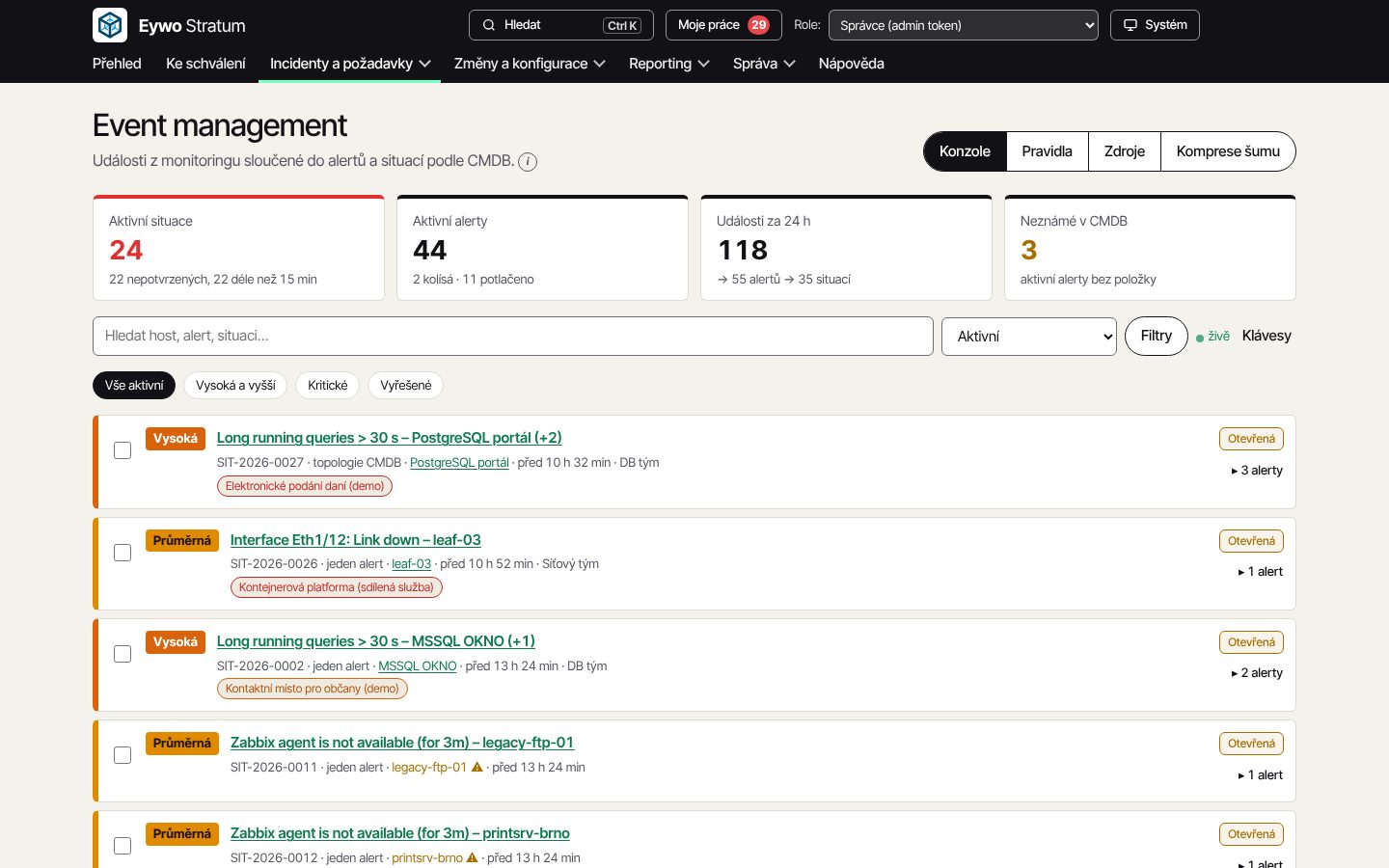The image size is (1389, 868).
Task: Expand 2 alerty in MSSQL OKNO situation
Action: [x=1257, y=673]
